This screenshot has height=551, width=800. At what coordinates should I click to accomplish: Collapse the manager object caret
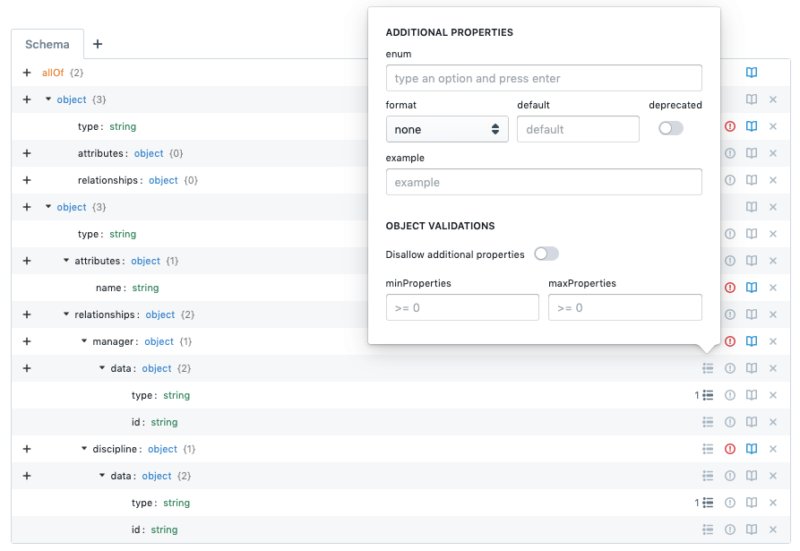84,341
